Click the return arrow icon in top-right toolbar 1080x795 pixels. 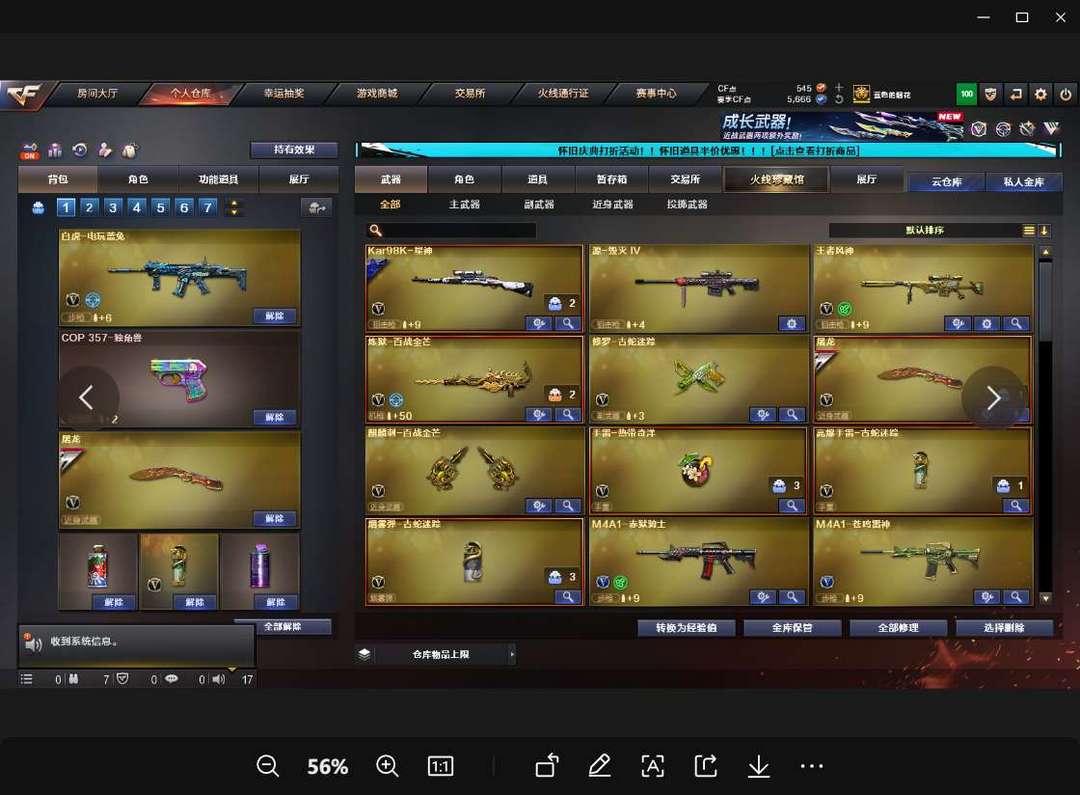tap(1016, 94)
